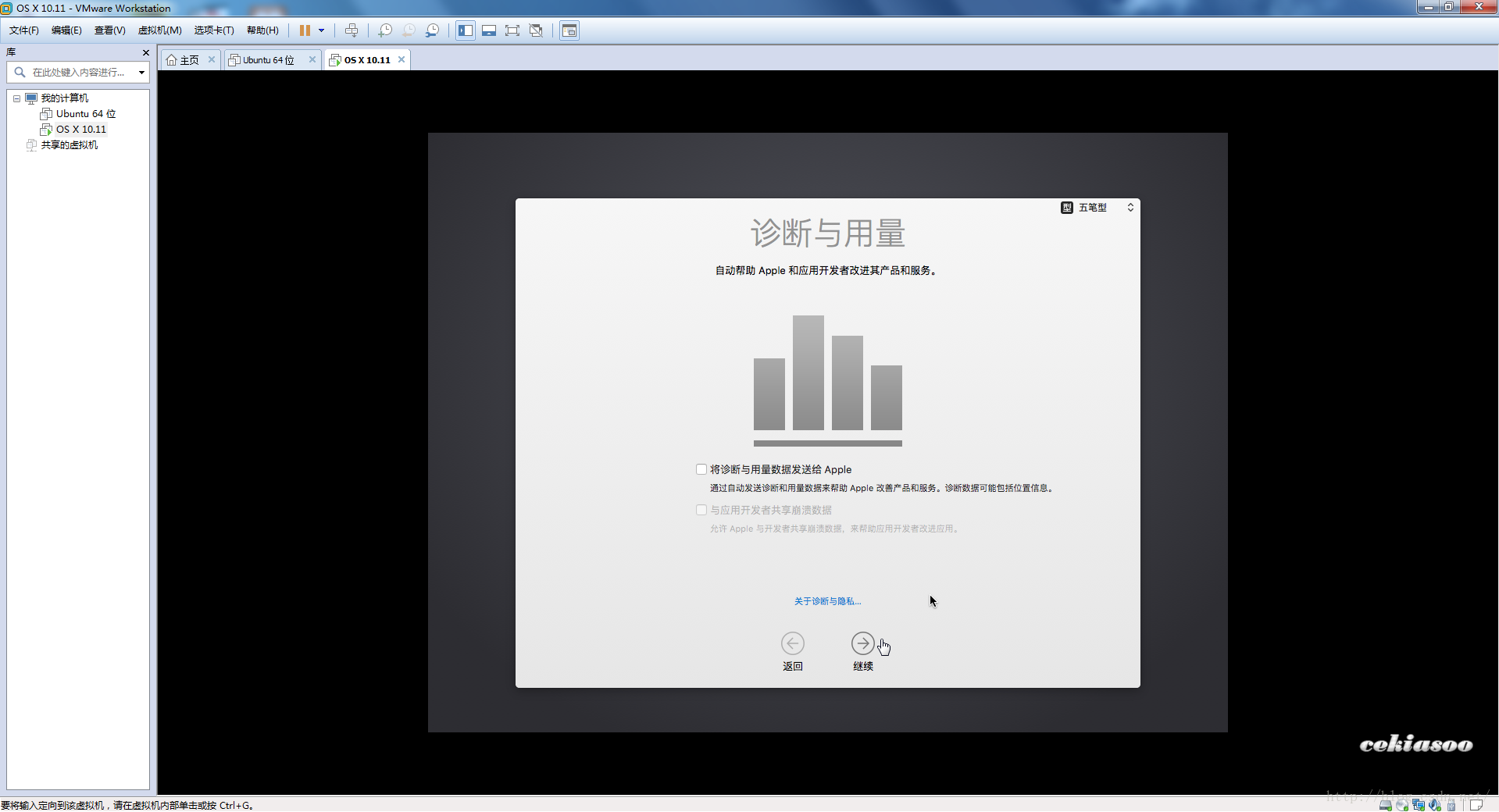Take a snapshot of the virtual machine
Image resolution: width=1499 pixels, height=812 pixels.
[385, 30]
